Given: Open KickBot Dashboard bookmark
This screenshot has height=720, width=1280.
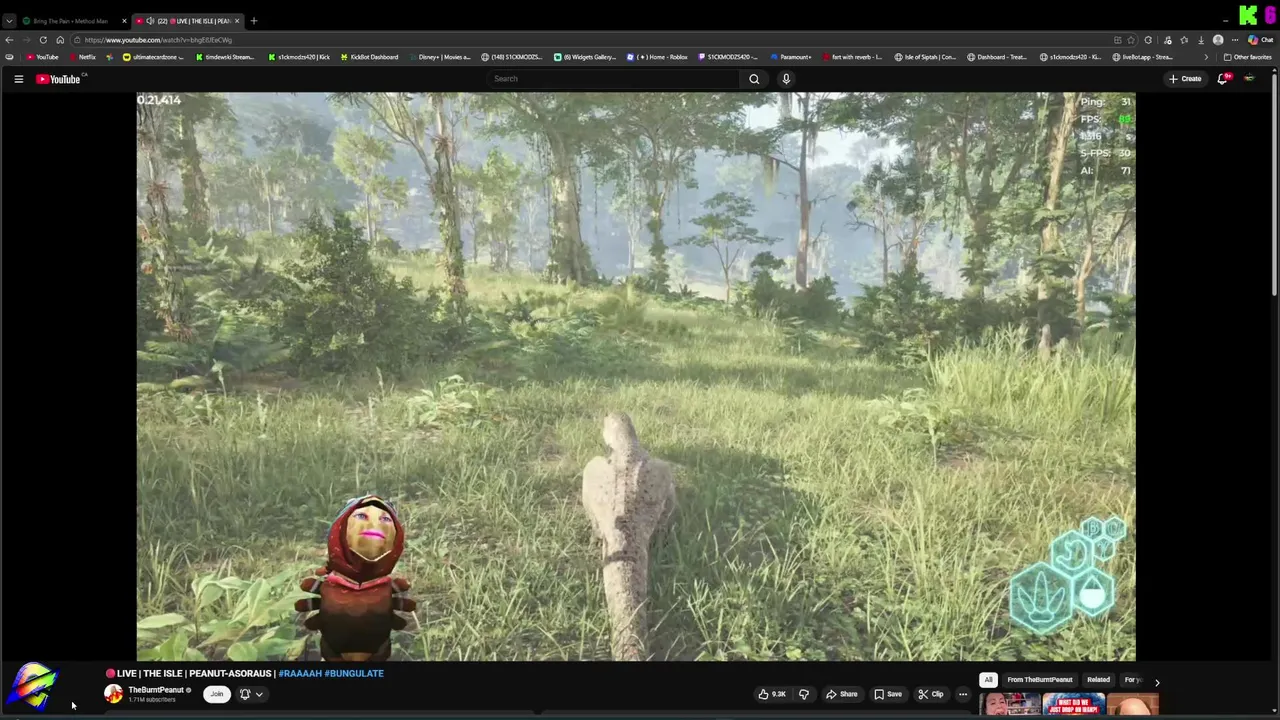Looking at the screenshot, I should pyautogui.click(x=369, y=57).
